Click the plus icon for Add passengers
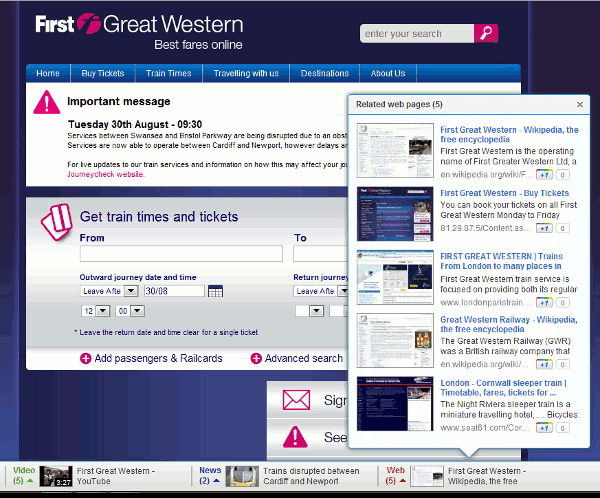This screenshot has width=600, height=498. (x=85, y=359)
